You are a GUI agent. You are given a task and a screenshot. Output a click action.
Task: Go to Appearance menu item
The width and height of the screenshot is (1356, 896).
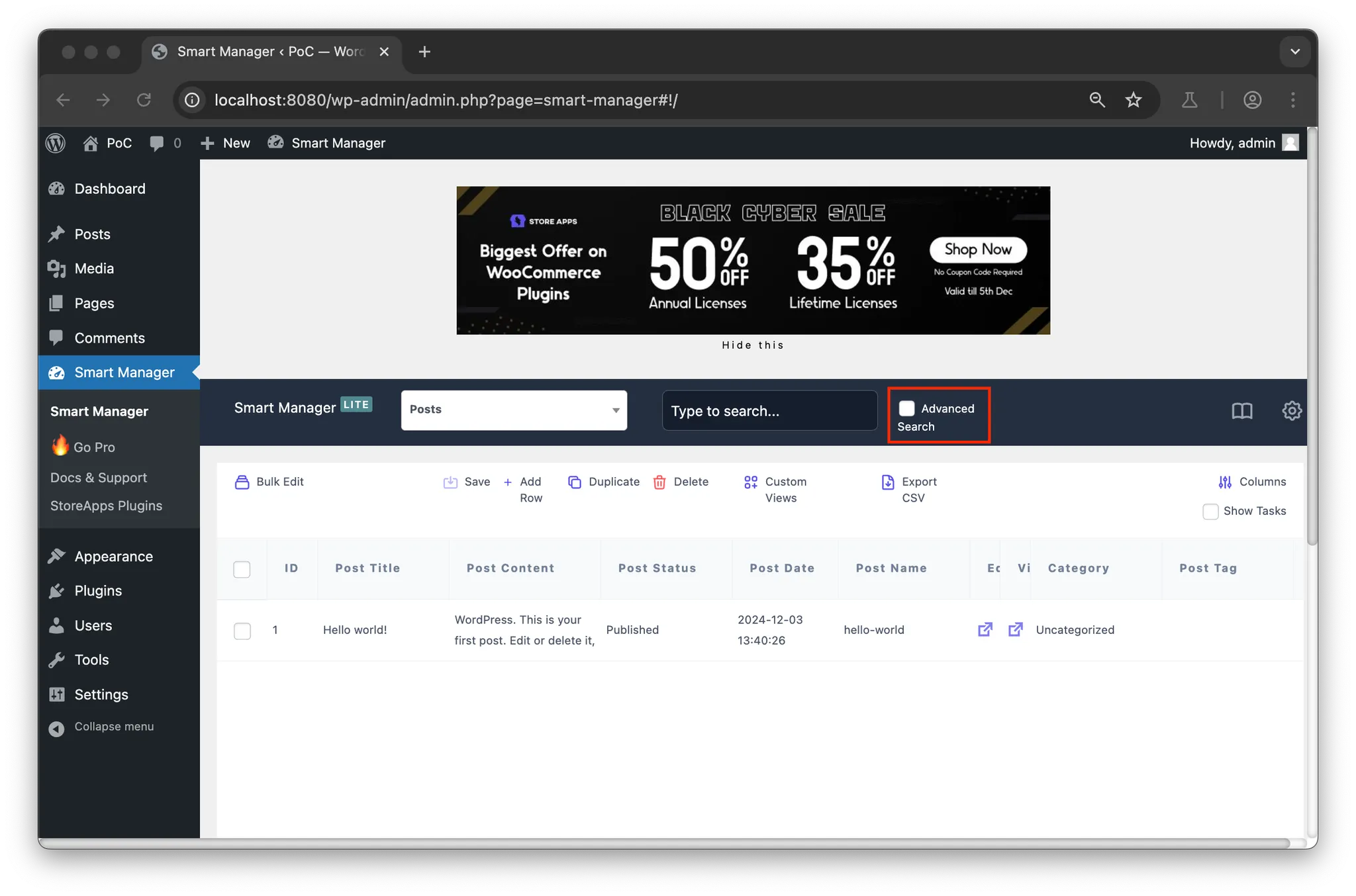click(113, 556)
